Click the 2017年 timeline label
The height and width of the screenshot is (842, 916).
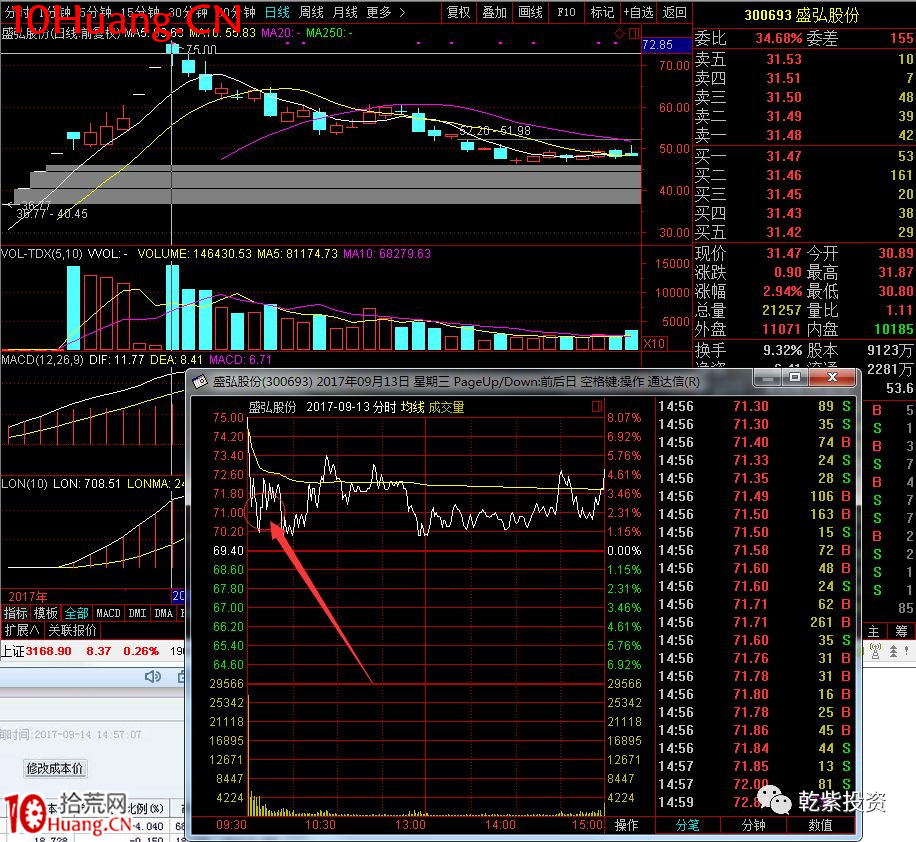[27, 597]
